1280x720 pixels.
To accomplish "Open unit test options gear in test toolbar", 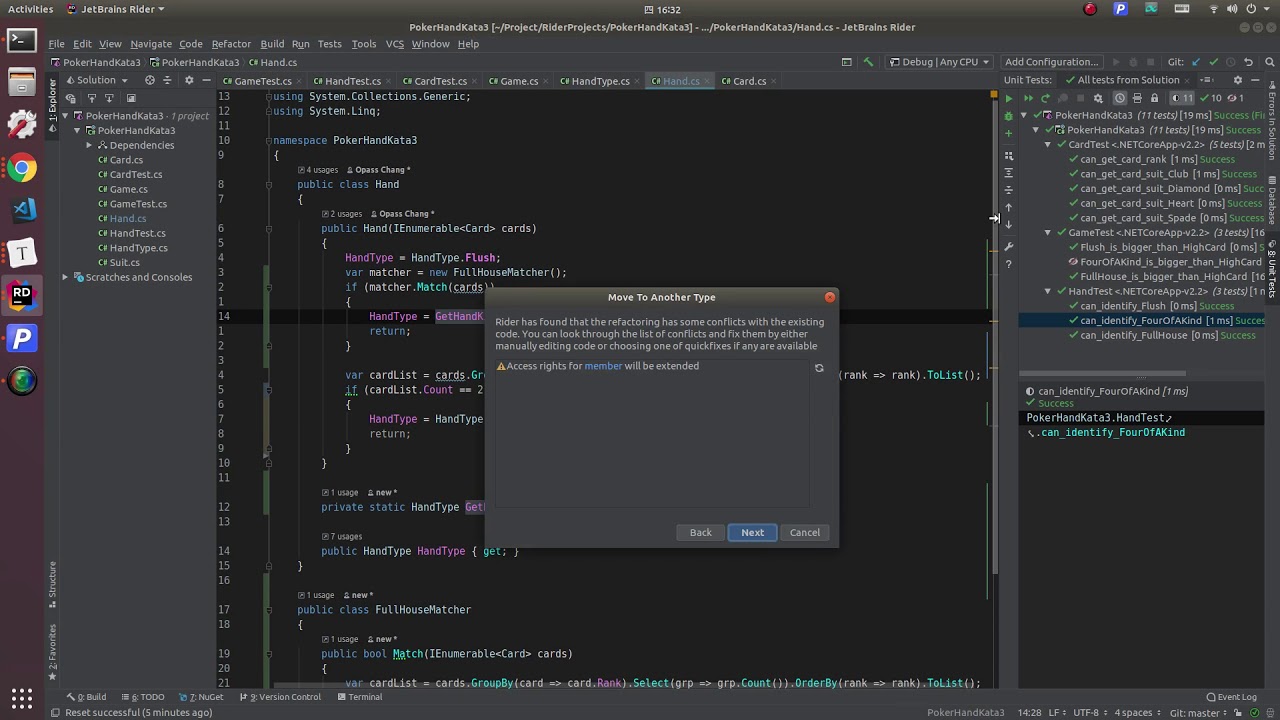I will (x=1098, y=98).
